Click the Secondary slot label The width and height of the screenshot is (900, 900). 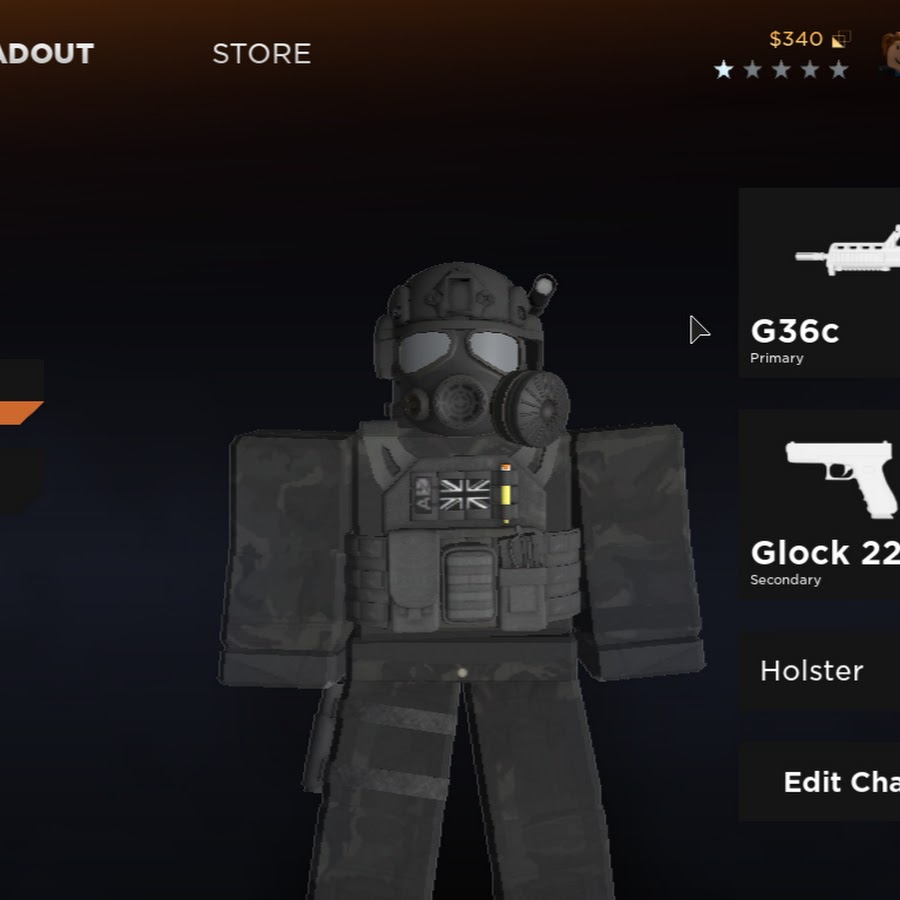(785, 580)
